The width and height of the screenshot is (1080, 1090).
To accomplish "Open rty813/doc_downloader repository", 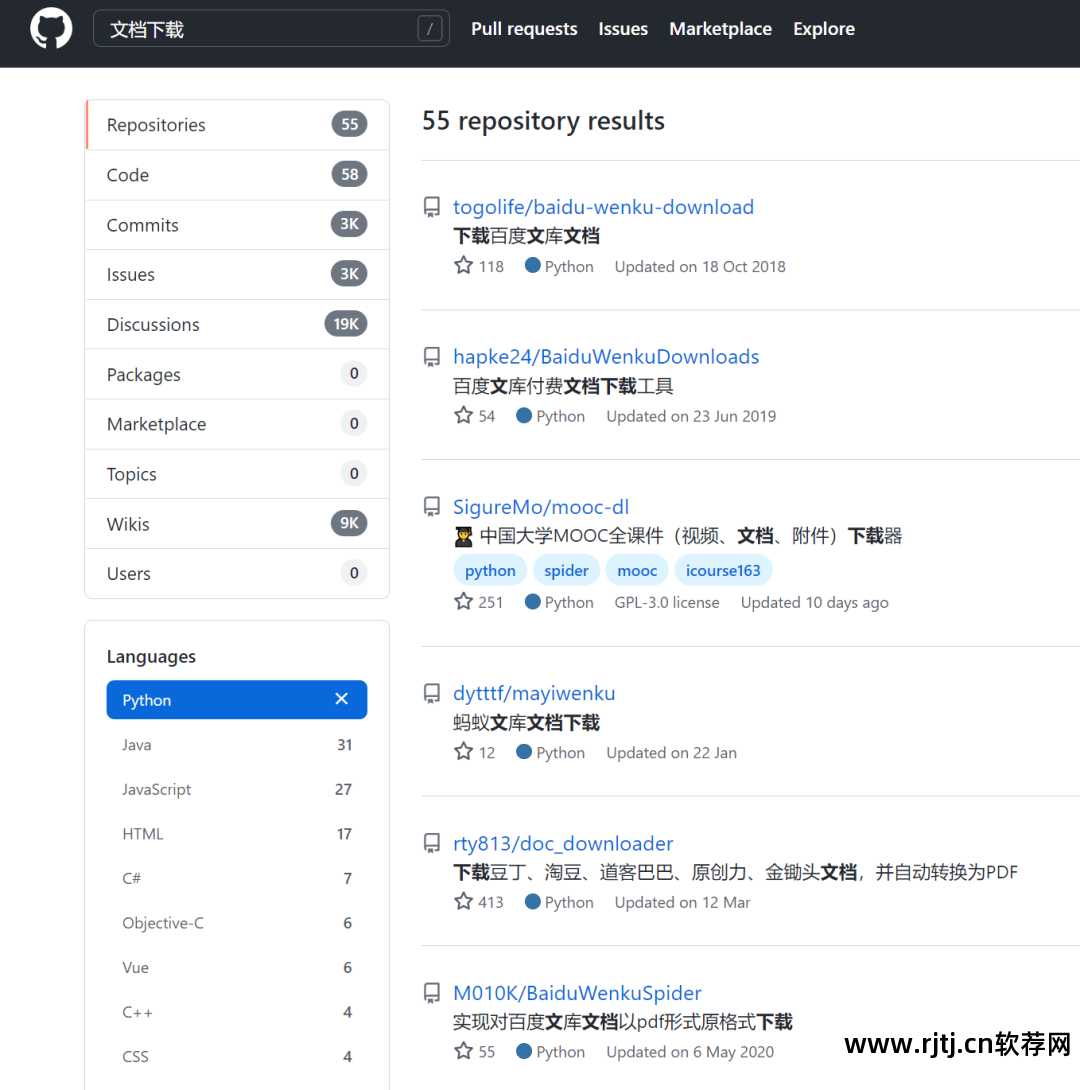I will click(x=563, y=843).
